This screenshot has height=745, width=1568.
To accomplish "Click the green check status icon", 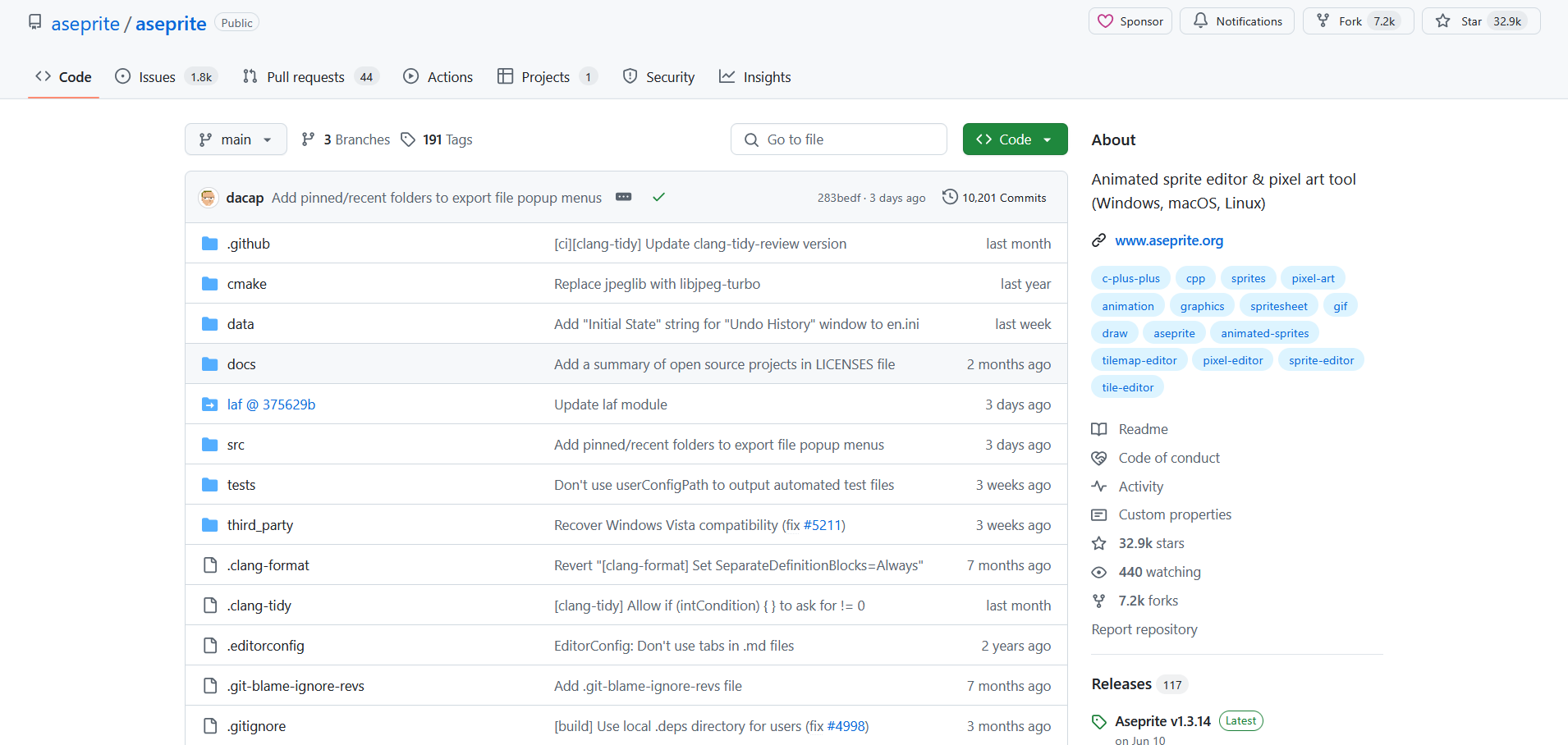I will (x=658, y=197).
